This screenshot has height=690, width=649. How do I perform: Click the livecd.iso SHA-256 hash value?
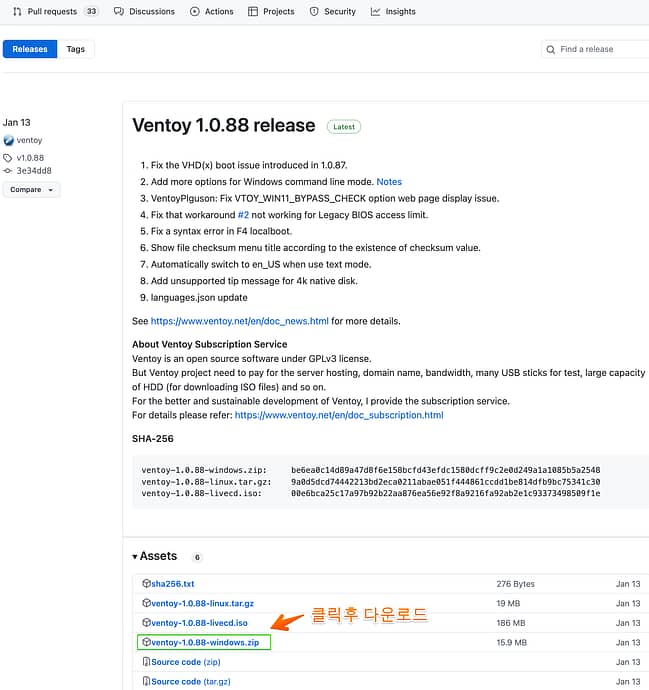click(x=445, y=493)
